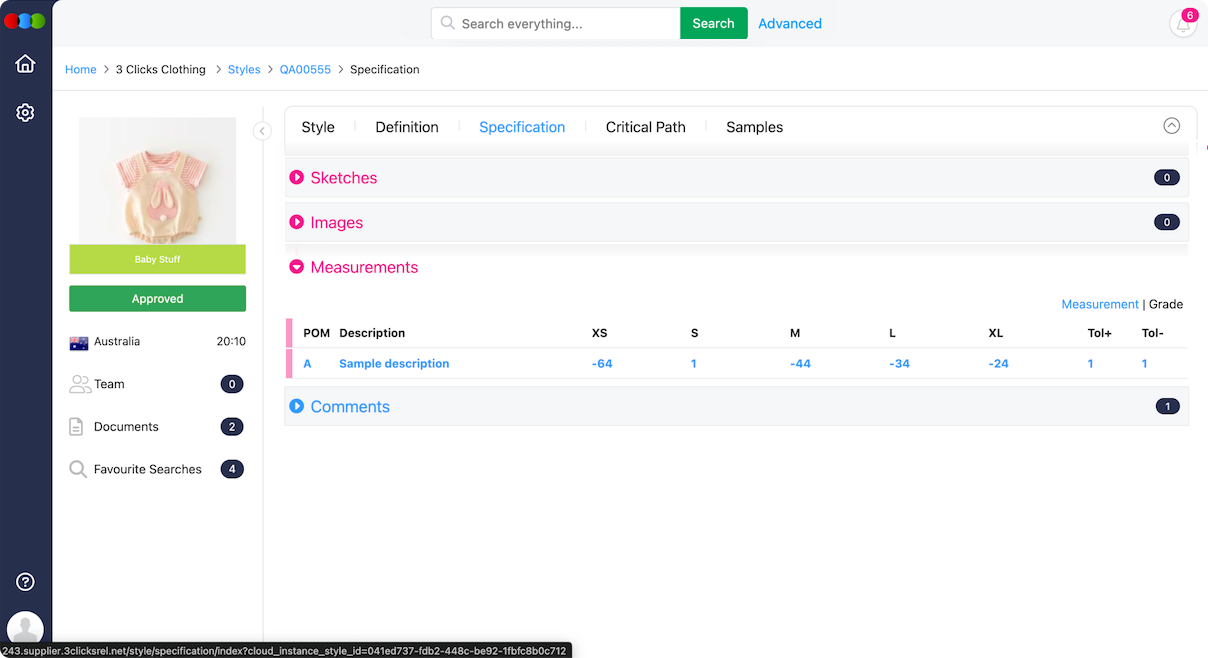Open the Advanced search link

pos(789,23)
